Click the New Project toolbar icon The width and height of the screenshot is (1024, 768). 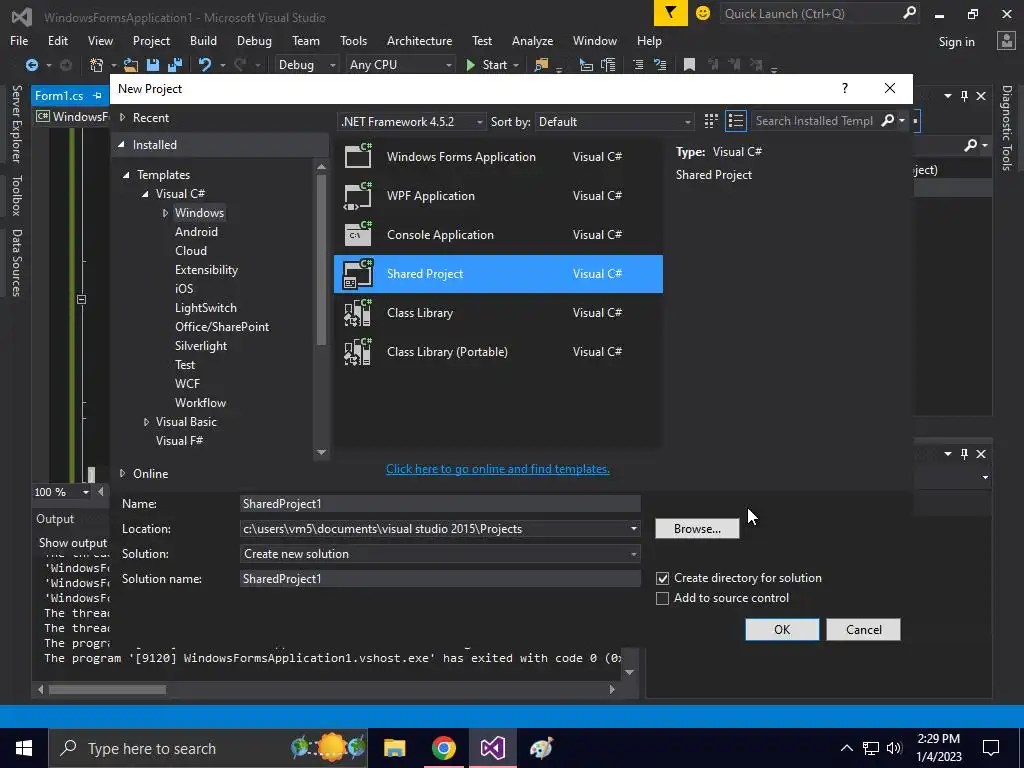97,65
